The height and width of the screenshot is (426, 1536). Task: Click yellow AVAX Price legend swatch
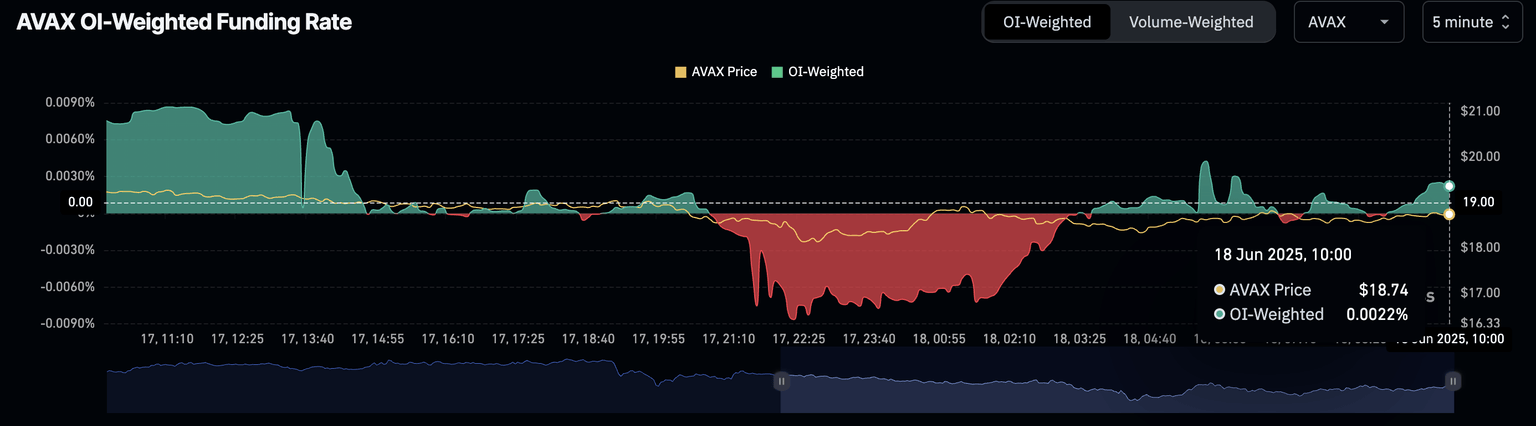(681, 72)
